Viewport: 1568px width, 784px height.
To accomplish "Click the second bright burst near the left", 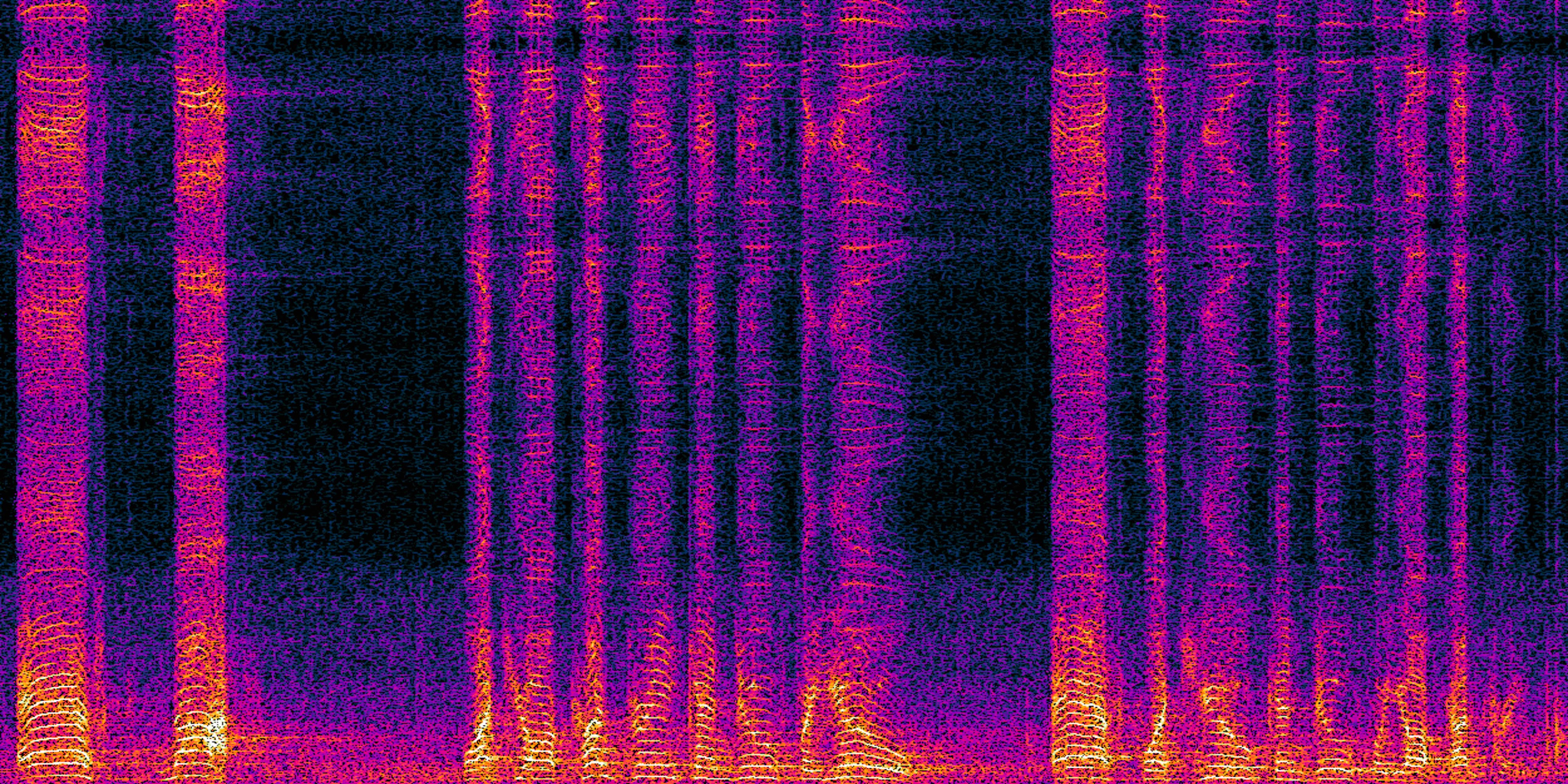I will pyautogui.click(x=200, y=390).
